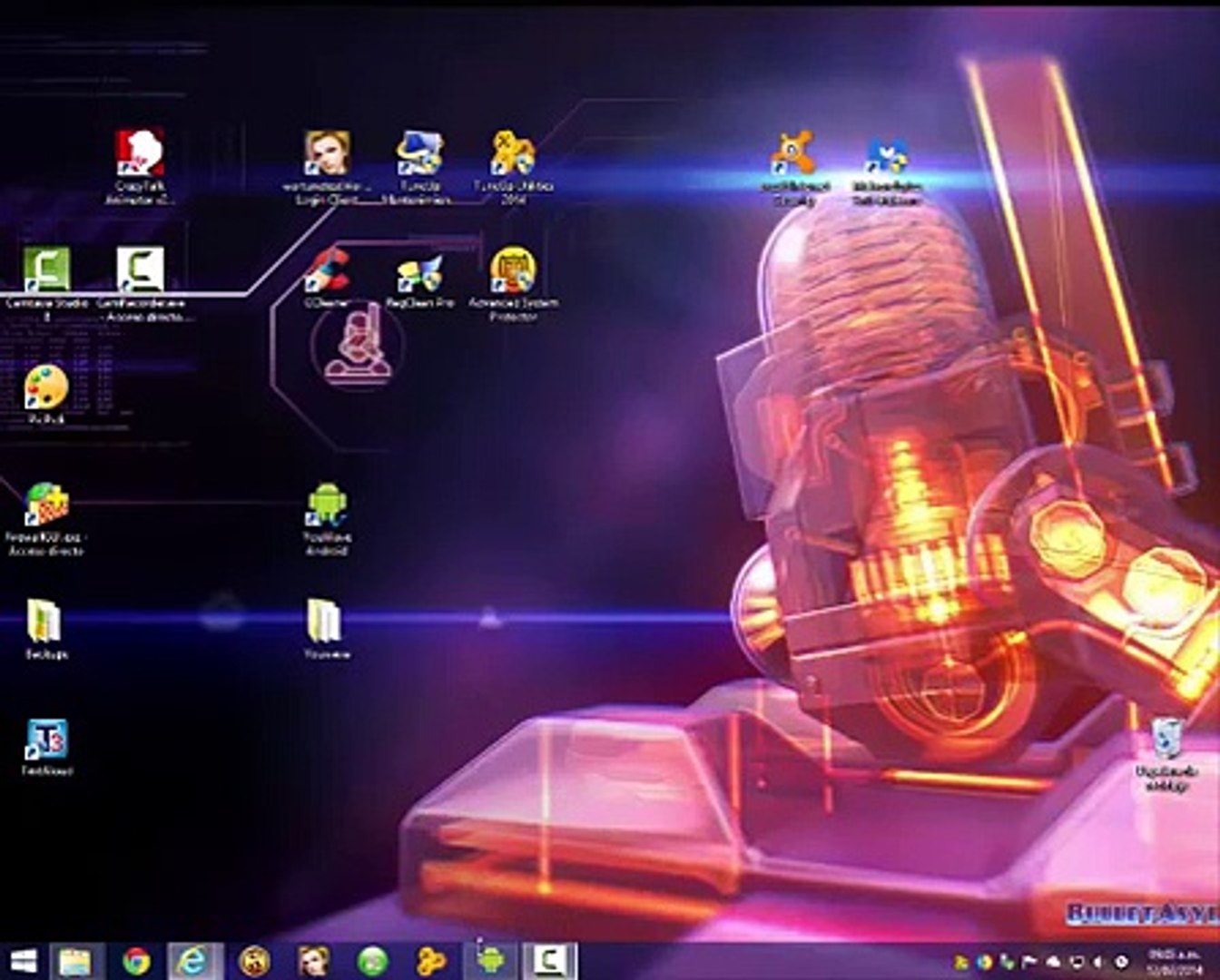Open the network icon in the system tray

pos(1076,962)
